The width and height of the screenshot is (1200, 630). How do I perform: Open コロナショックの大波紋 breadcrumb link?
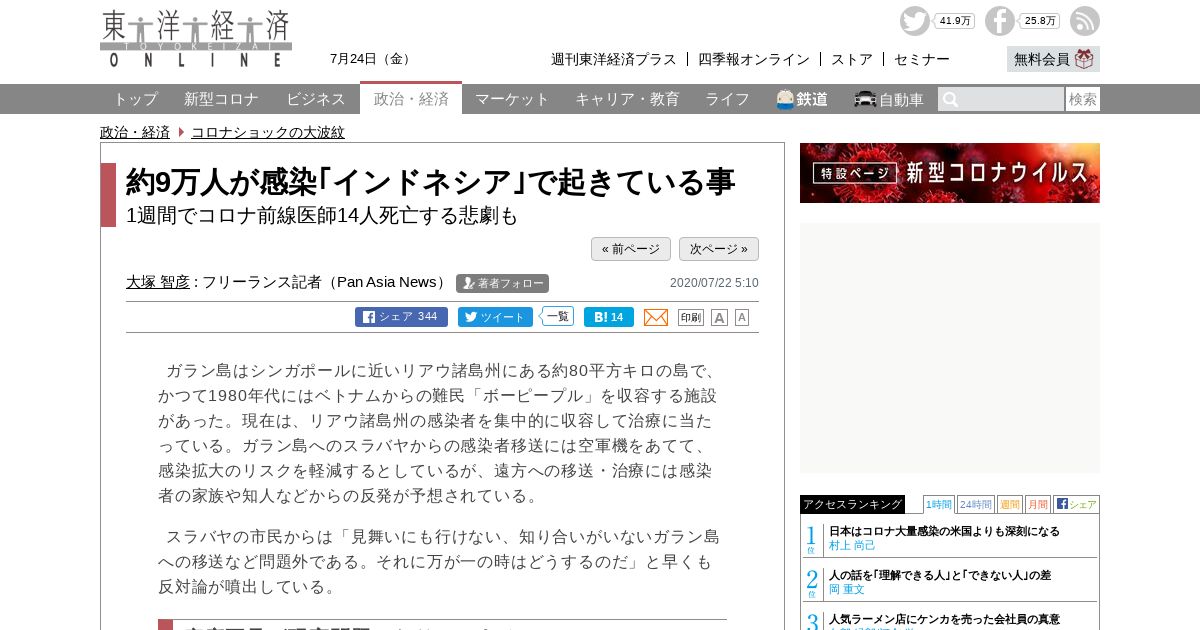click(268, 132)
